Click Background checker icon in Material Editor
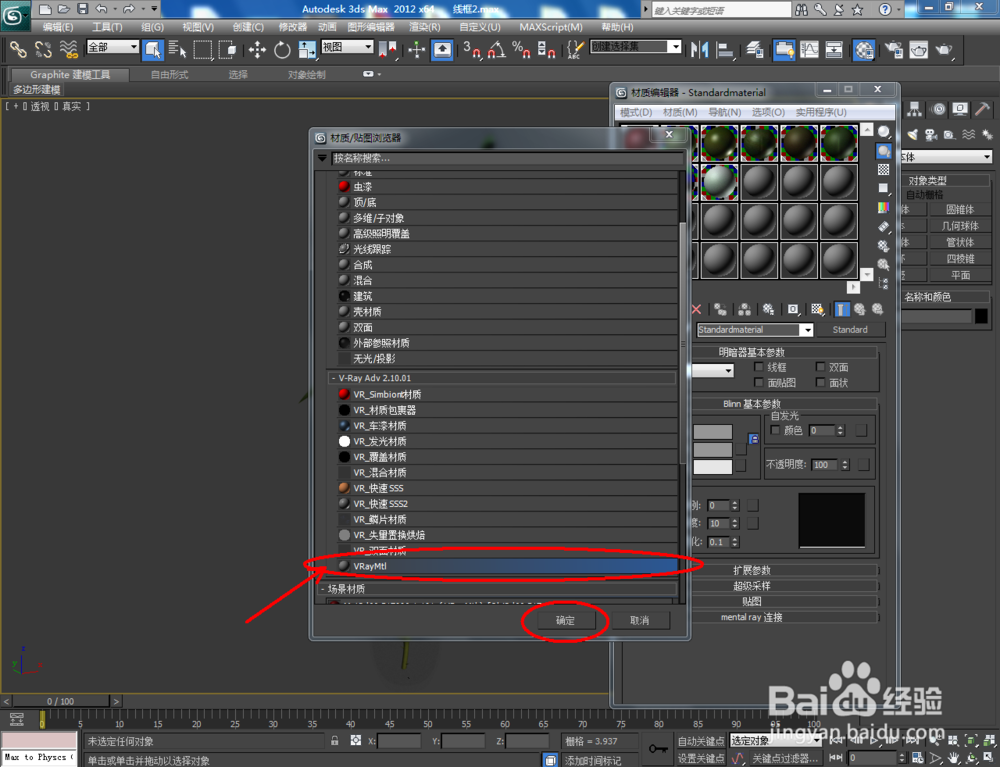Screen dimensions: 1000x767 (883, 170)
